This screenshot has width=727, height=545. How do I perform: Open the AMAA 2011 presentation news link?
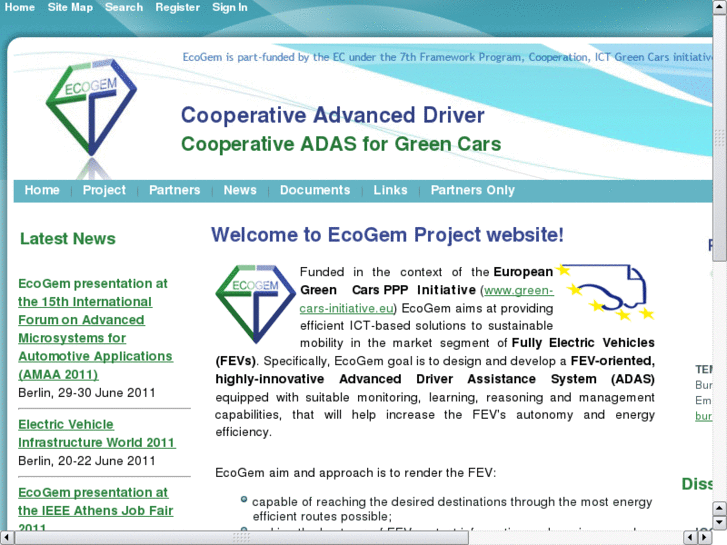pos(95,329)
